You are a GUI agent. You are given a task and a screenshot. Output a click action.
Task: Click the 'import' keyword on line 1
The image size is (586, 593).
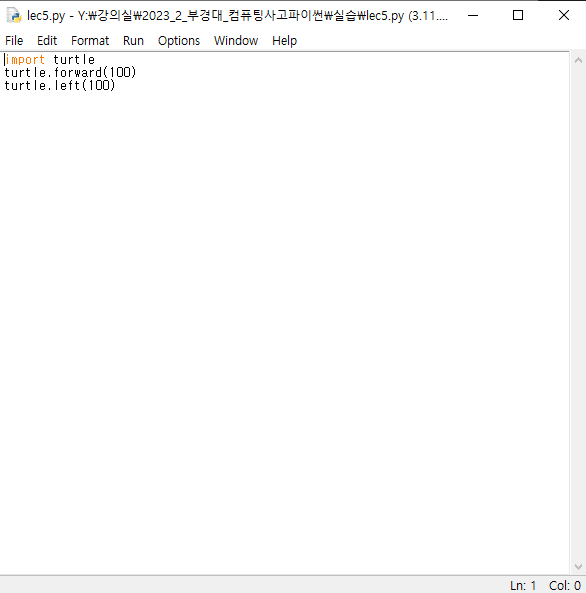pos(25,60)
